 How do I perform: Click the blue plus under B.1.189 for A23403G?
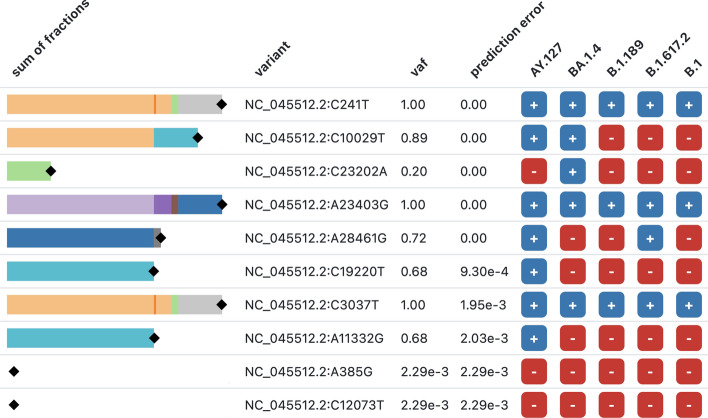(611, 205)
